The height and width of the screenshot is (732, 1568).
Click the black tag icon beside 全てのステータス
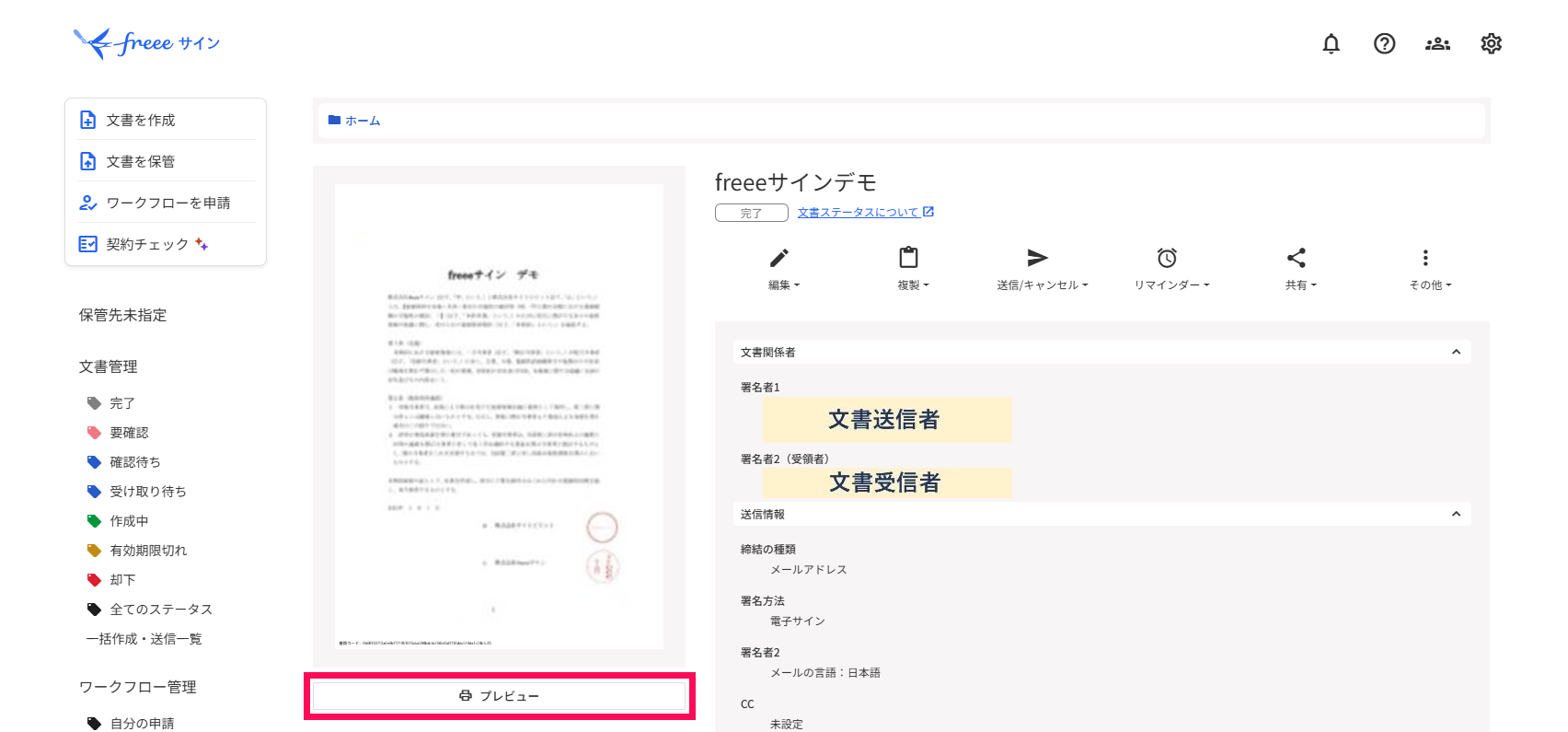[94, 610]
